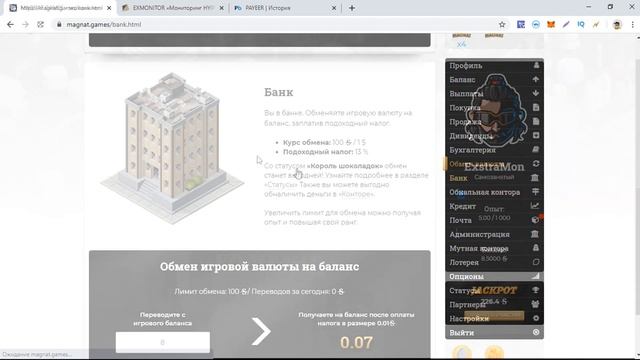Bookmark this page with the star icon
The width and height of the screenshot is (640, 360).
502,24
